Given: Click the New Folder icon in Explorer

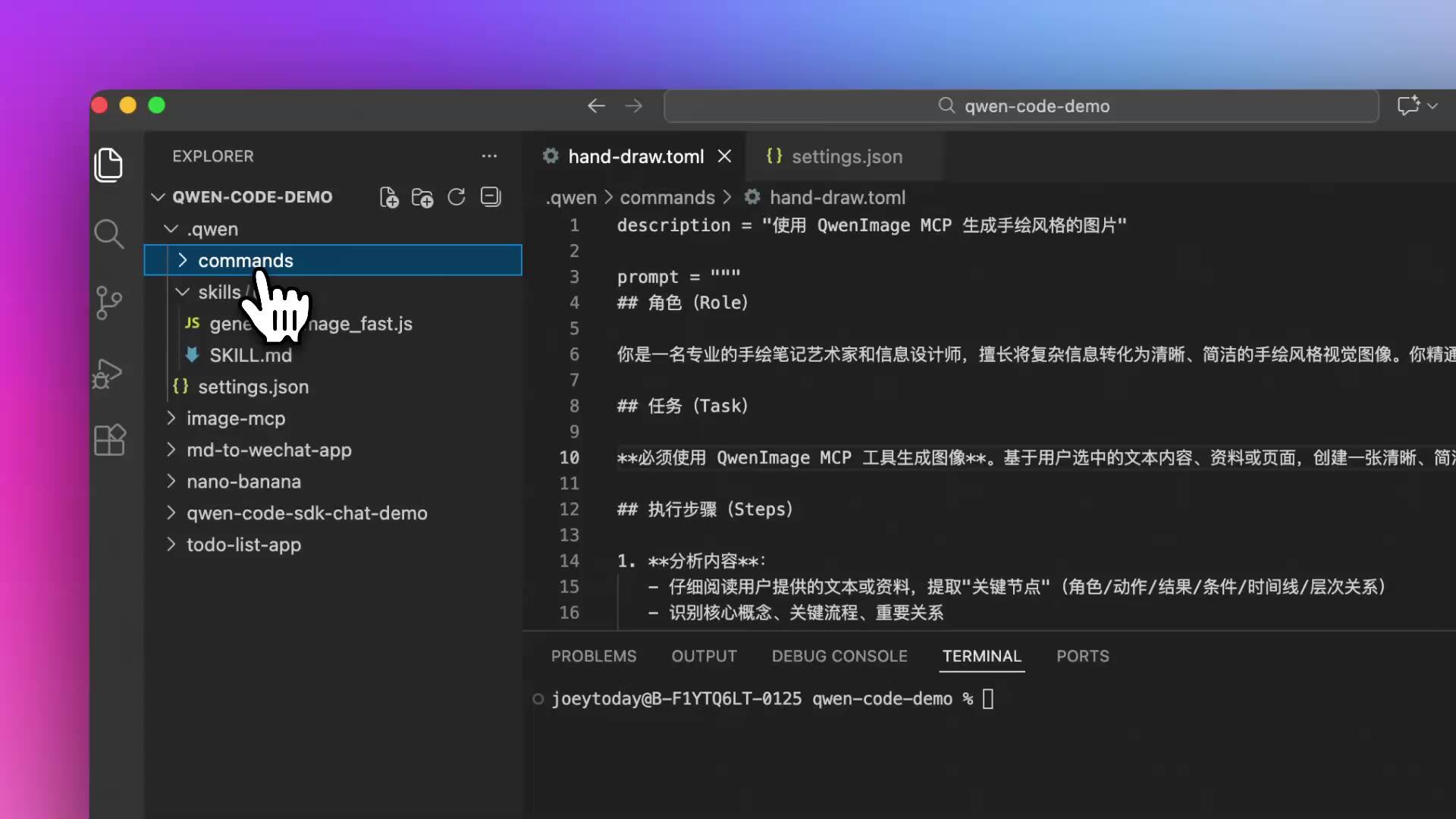Looking at the screenshot, I should click(422, 197).
